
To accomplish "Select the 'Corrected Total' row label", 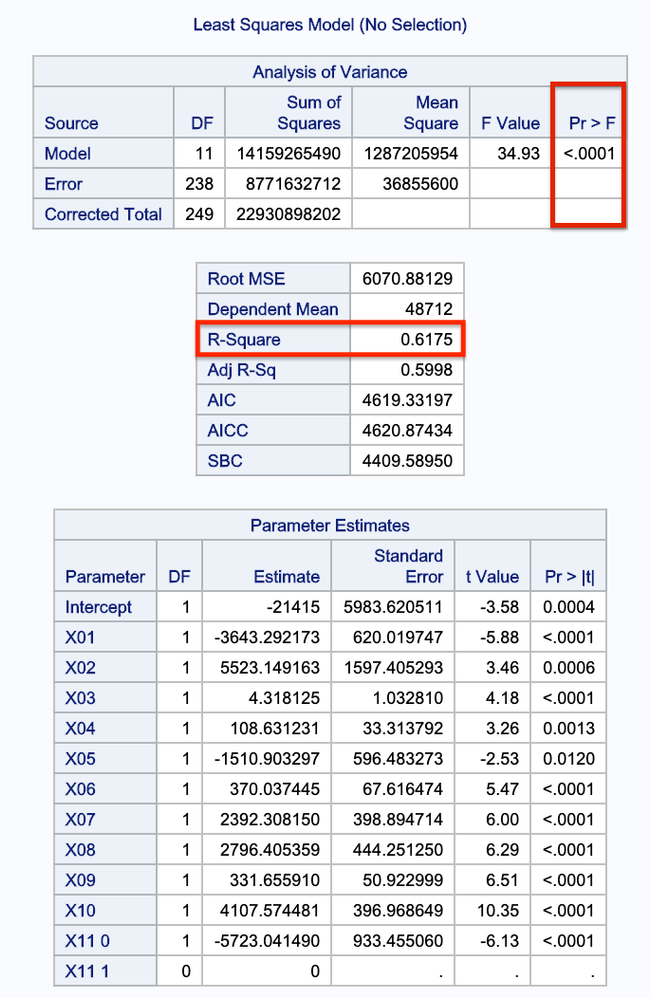I will pos(103,214).
